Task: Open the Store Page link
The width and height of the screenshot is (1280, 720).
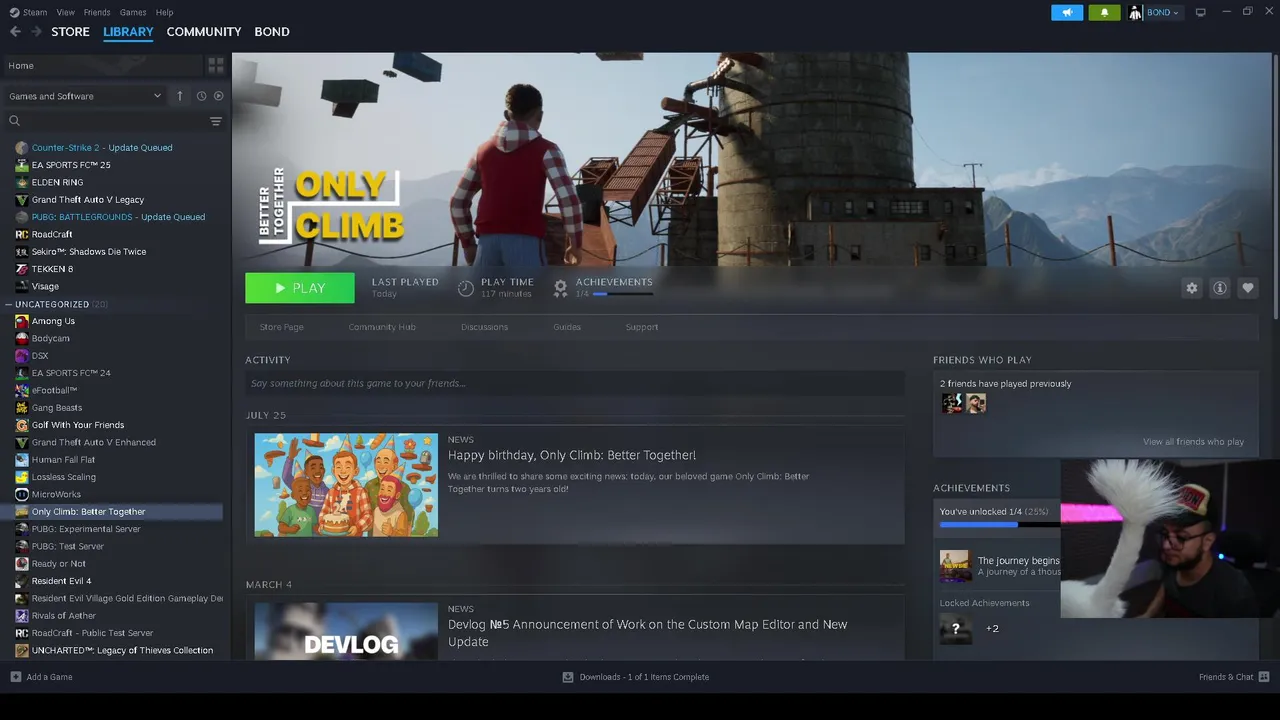Action: [282, 327]
